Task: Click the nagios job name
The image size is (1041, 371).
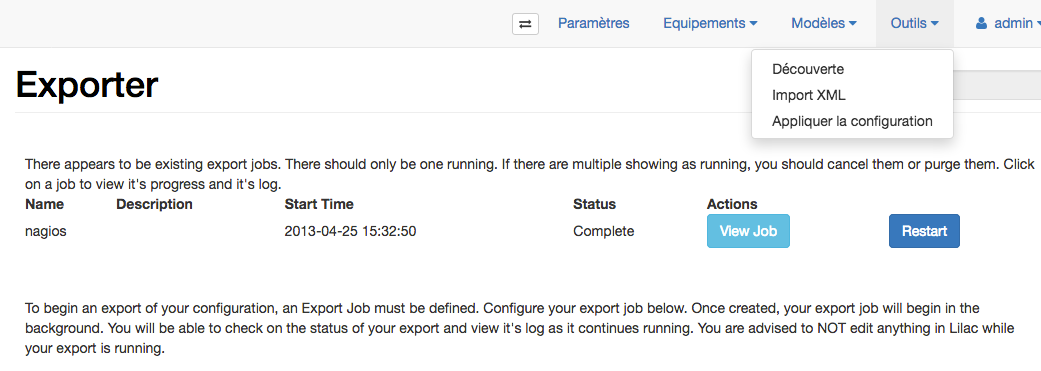Action: point(46,232)
